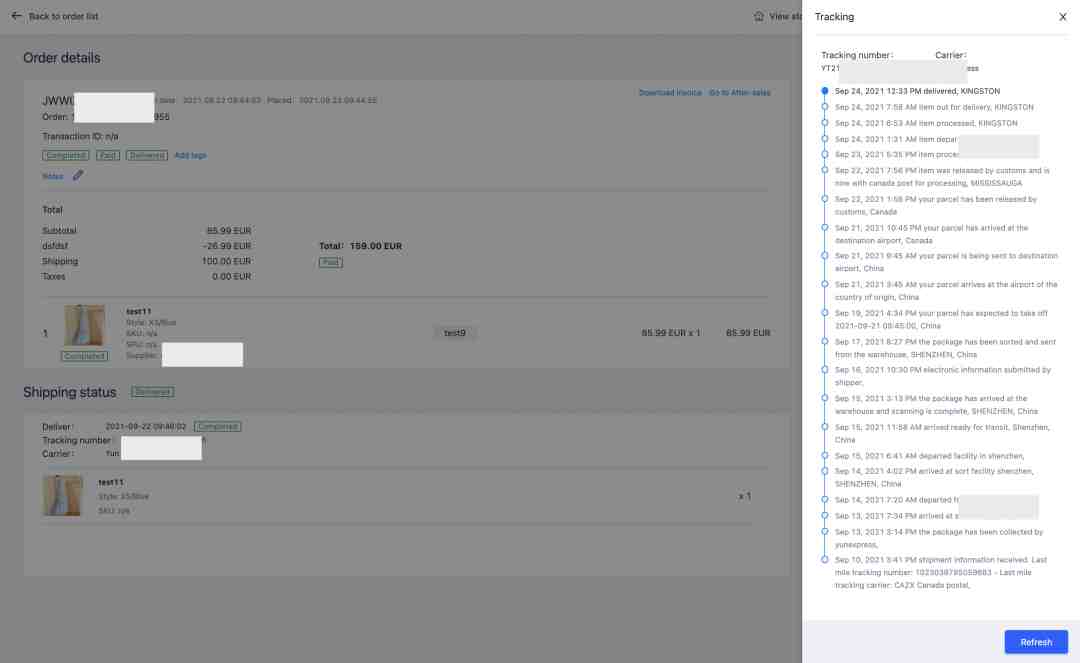Click the Add tags link
1080x663 pixels.
click(190, 156)
